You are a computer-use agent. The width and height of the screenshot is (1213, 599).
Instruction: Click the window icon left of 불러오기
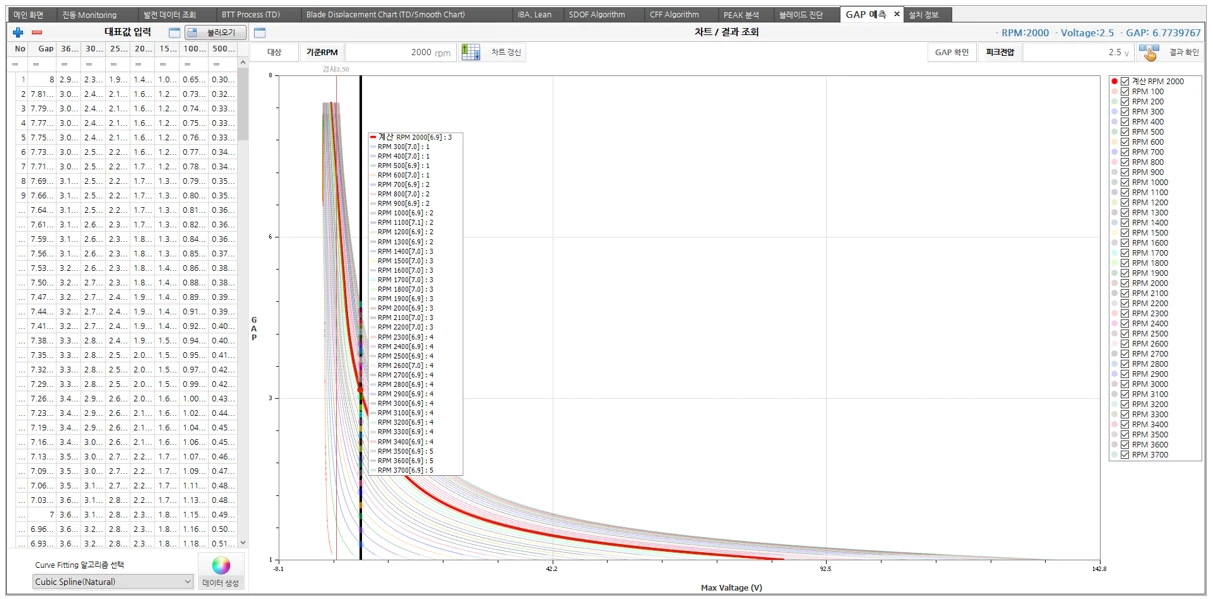point(175,33)
